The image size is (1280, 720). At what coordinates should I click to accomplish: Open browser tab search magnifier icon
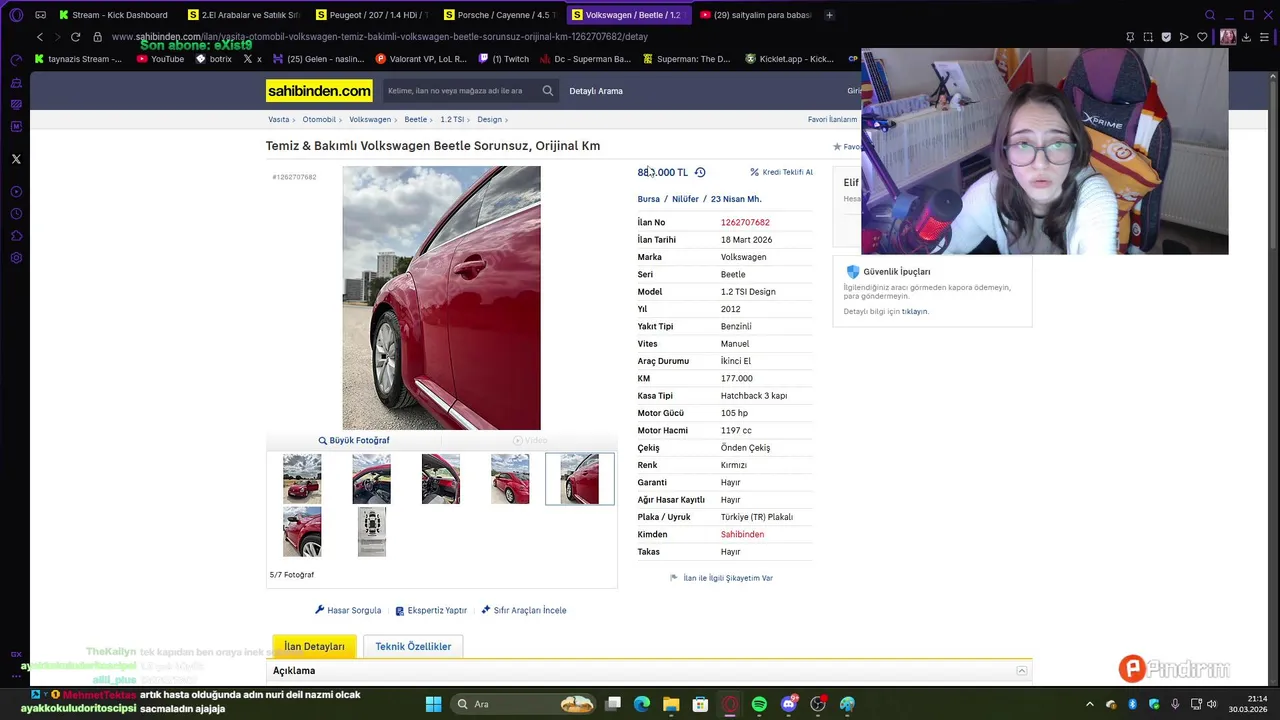pos(1210,15)
